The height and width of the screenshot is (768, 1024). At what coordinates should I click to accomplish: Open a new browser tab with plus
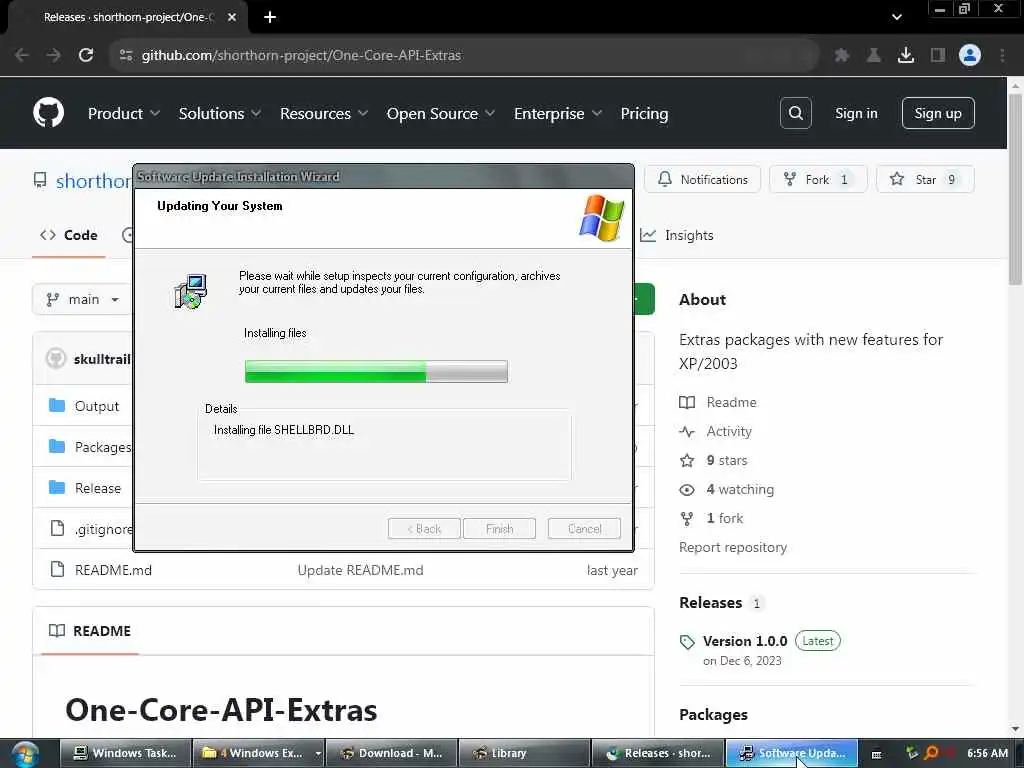pyautogui.click(x=270, y=17)
